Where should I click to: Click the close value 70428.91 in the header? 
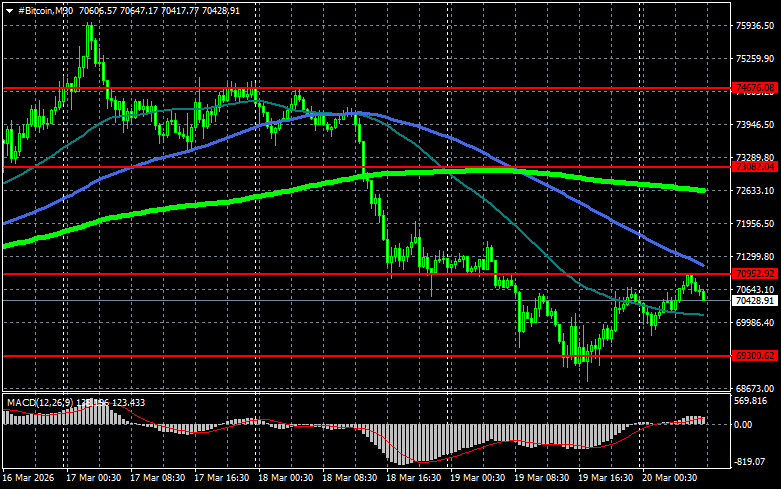221,10
